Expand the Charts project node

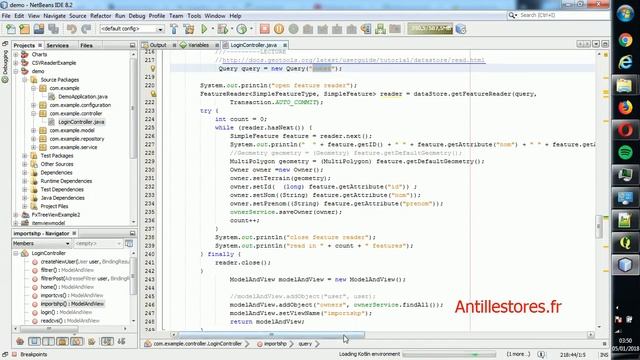[16, 54]
